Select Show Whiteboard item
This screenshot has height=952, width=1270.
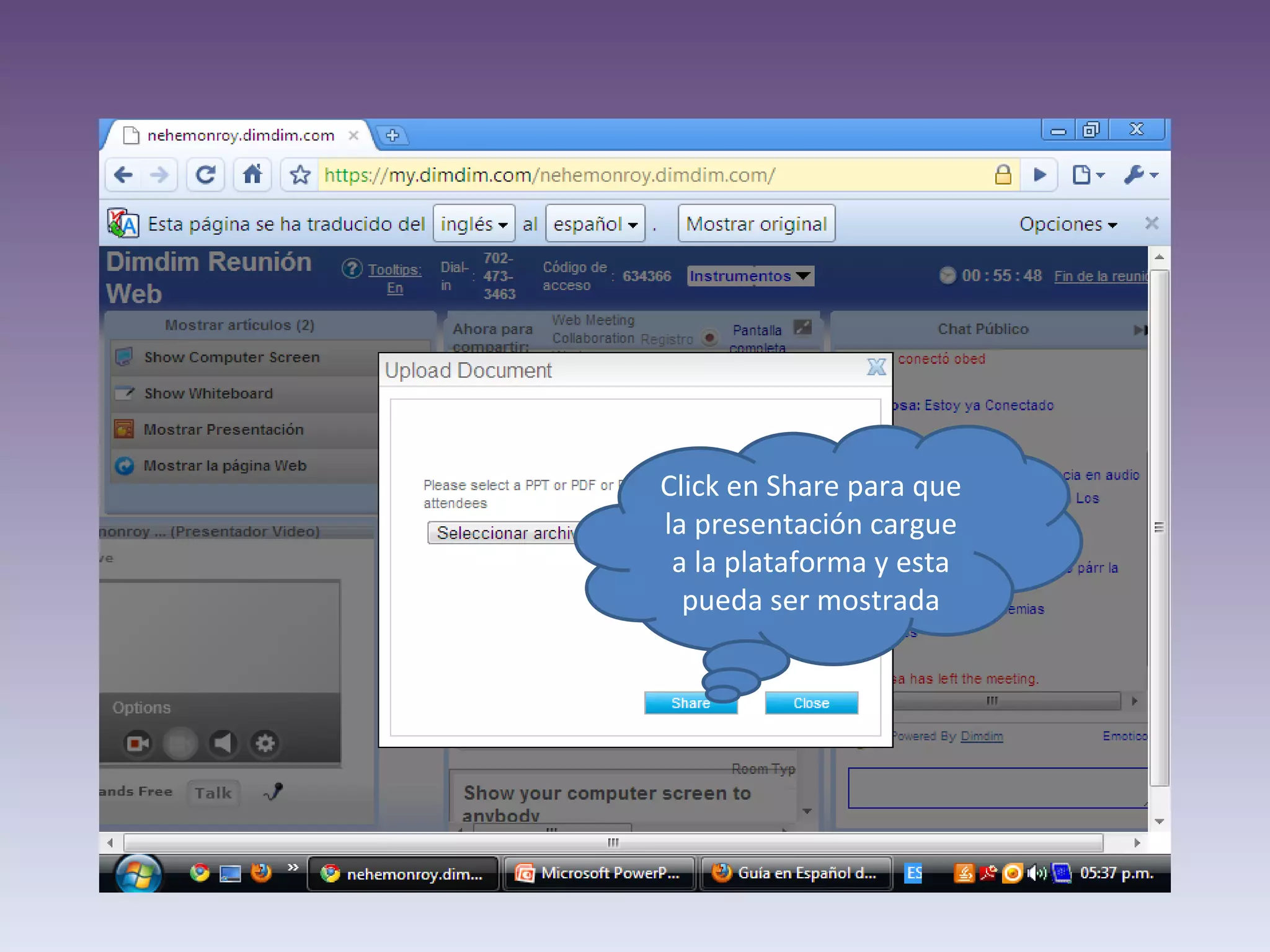click(x=246, y=394)
